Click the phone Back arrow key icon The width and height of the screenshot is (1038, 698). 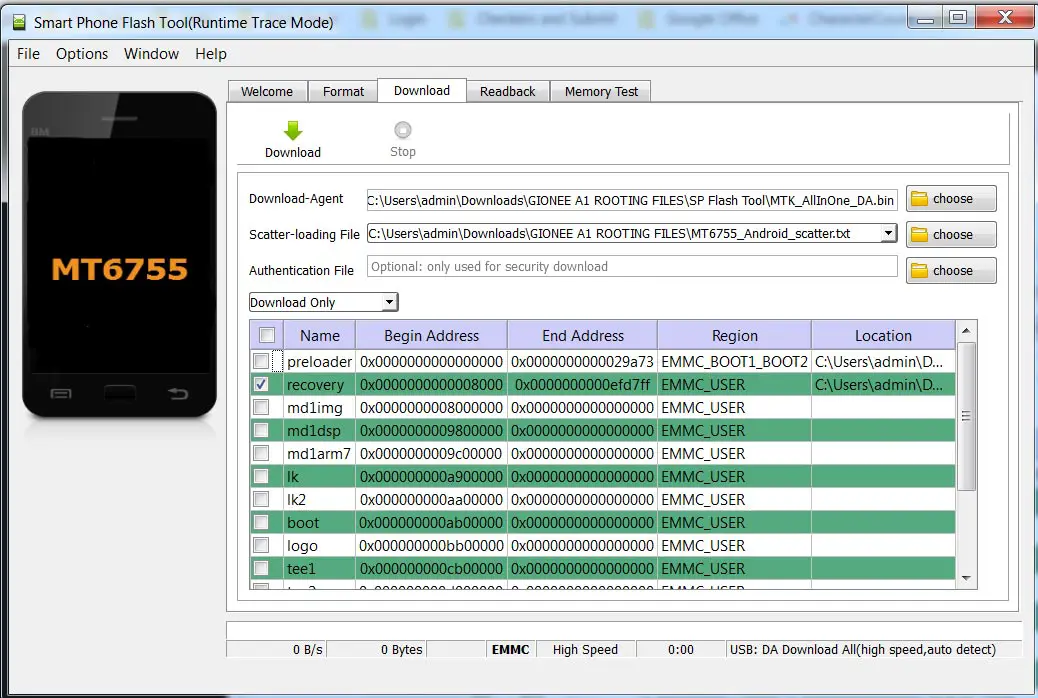[177, 394]
